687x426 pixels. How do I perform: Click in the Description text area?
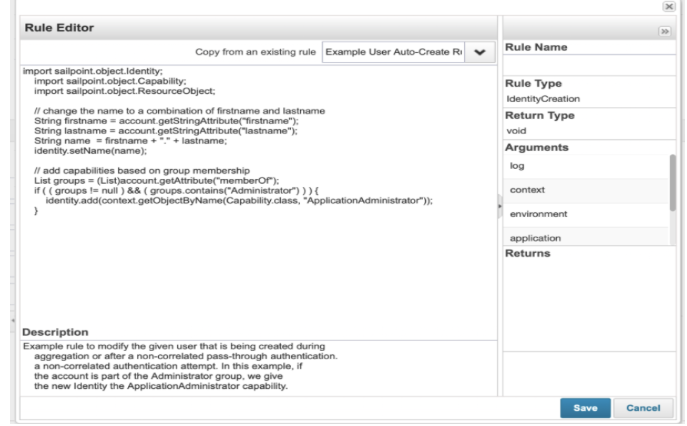pyautogui.click(x=259, y=367)
